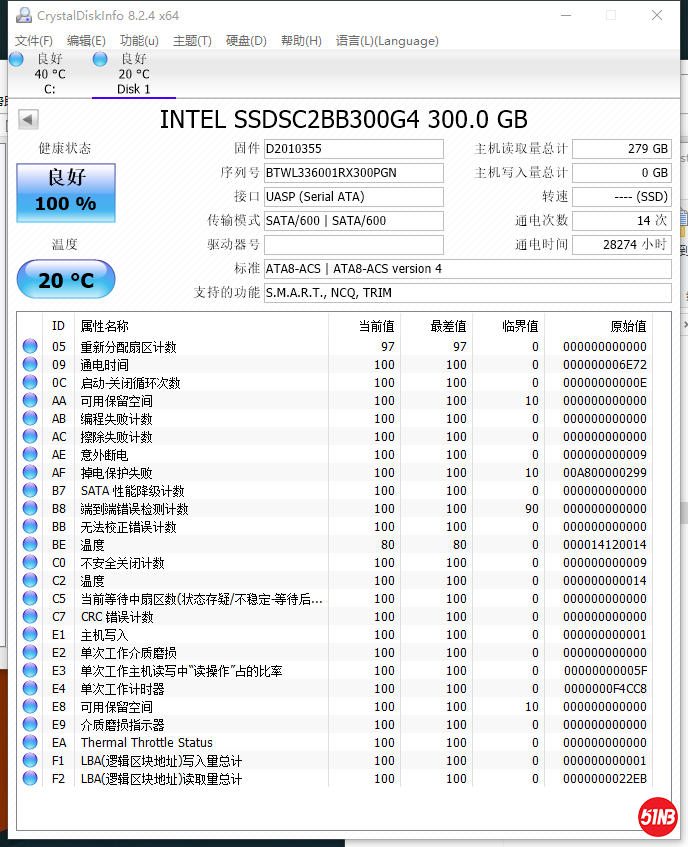Click the status orb for attribute F2
This screenshot has height=847, width=688.
tap(30, 779)
